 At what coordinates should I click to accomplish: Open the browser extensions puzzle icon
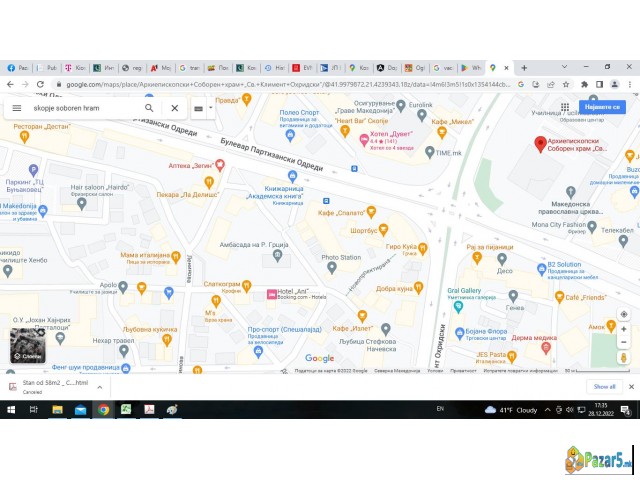[584, 84]
